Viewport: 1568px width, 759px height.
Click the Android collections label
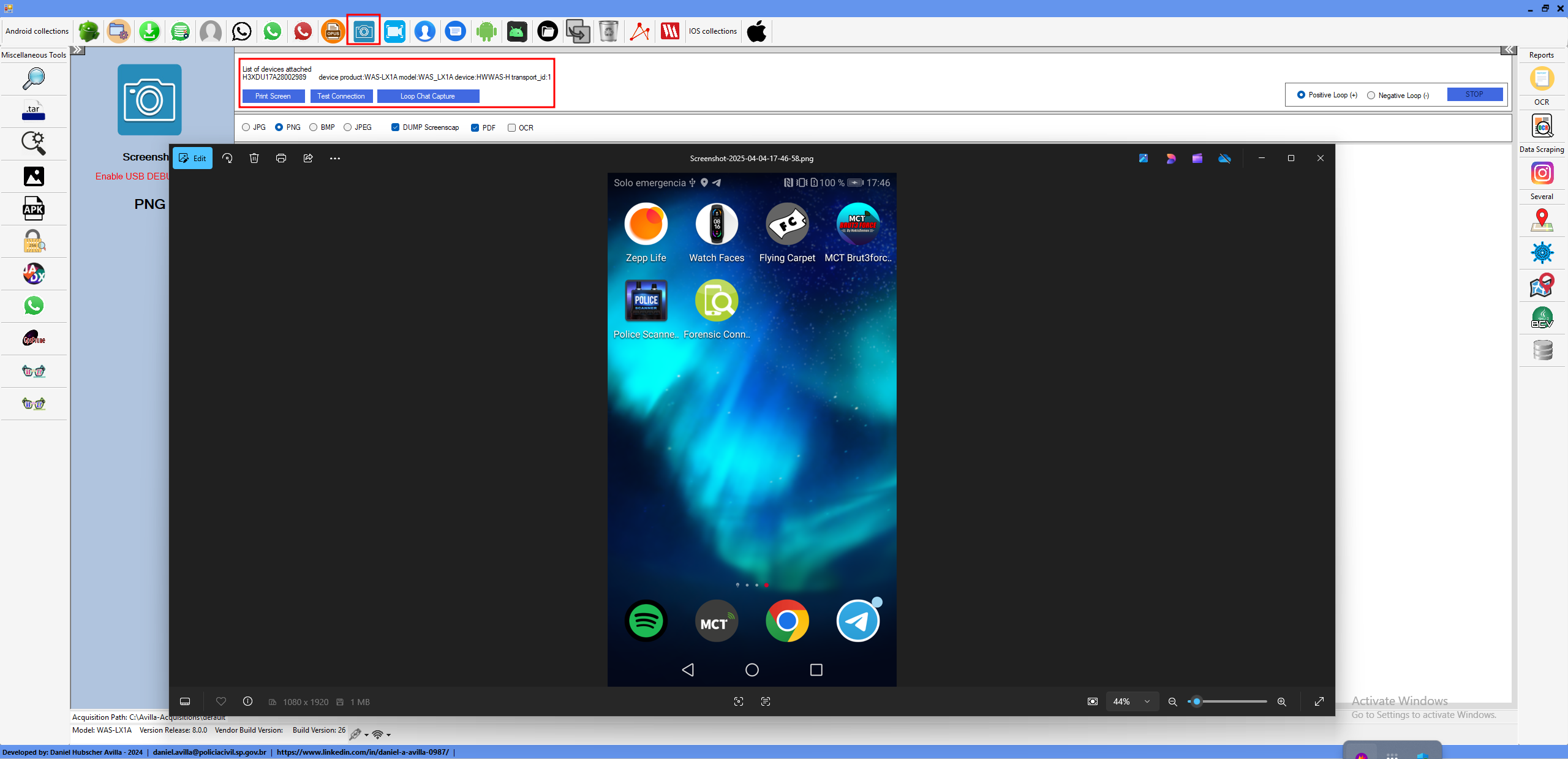point(37,31)
